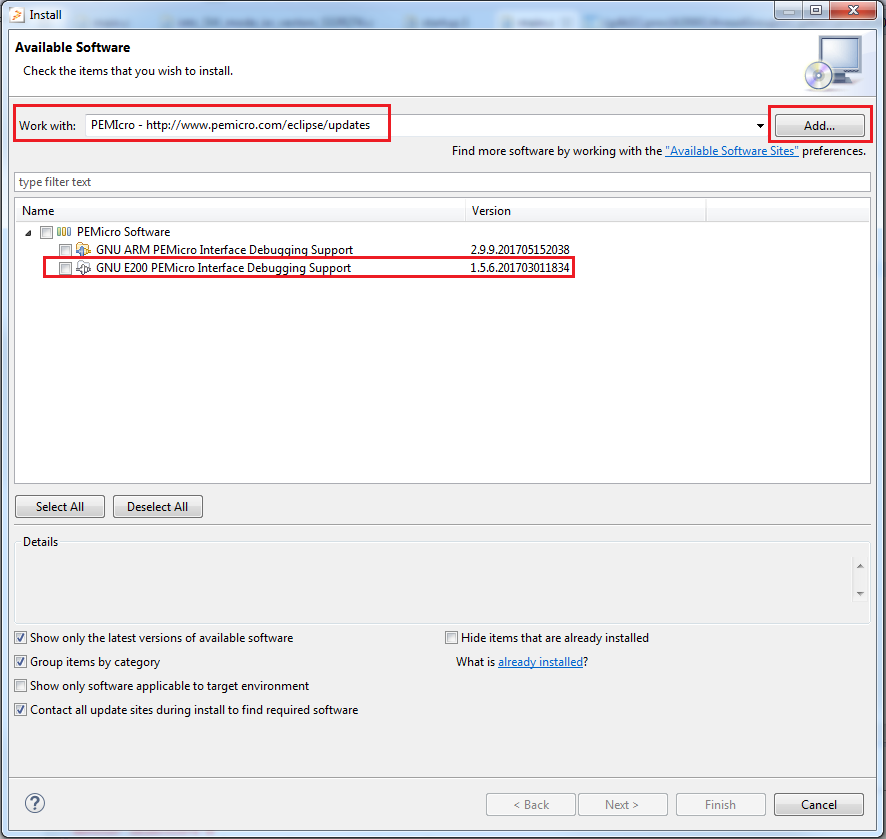Enable Show only software applicable to target environment
The height and width of the screenshot is (839, 886).
[21, 686]
